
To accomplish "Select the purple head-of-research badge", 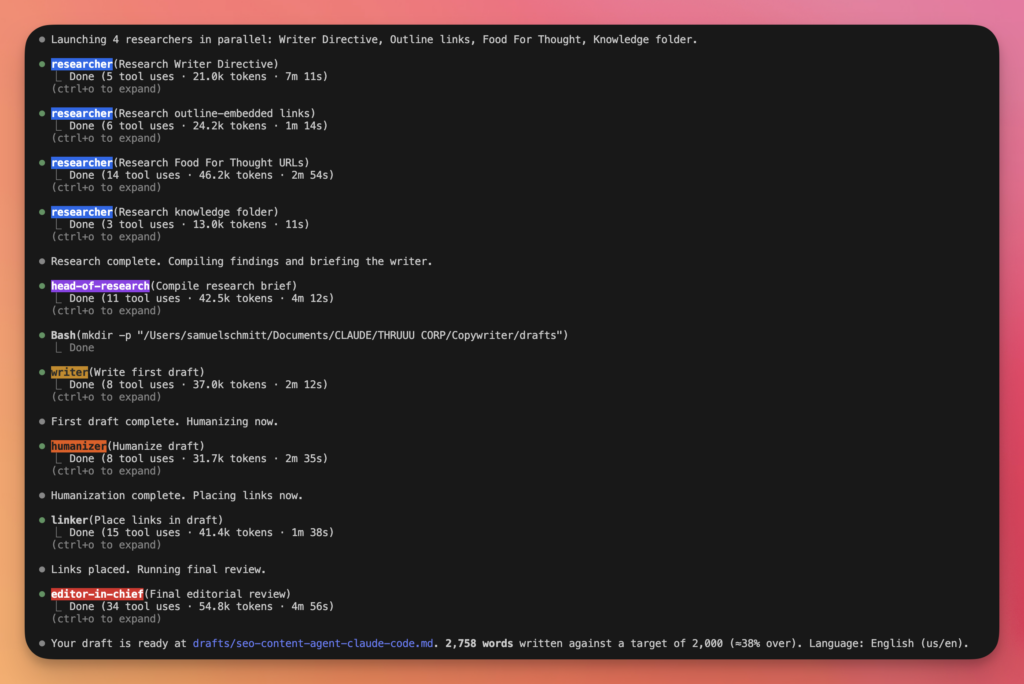I will (x=100, y=286).
